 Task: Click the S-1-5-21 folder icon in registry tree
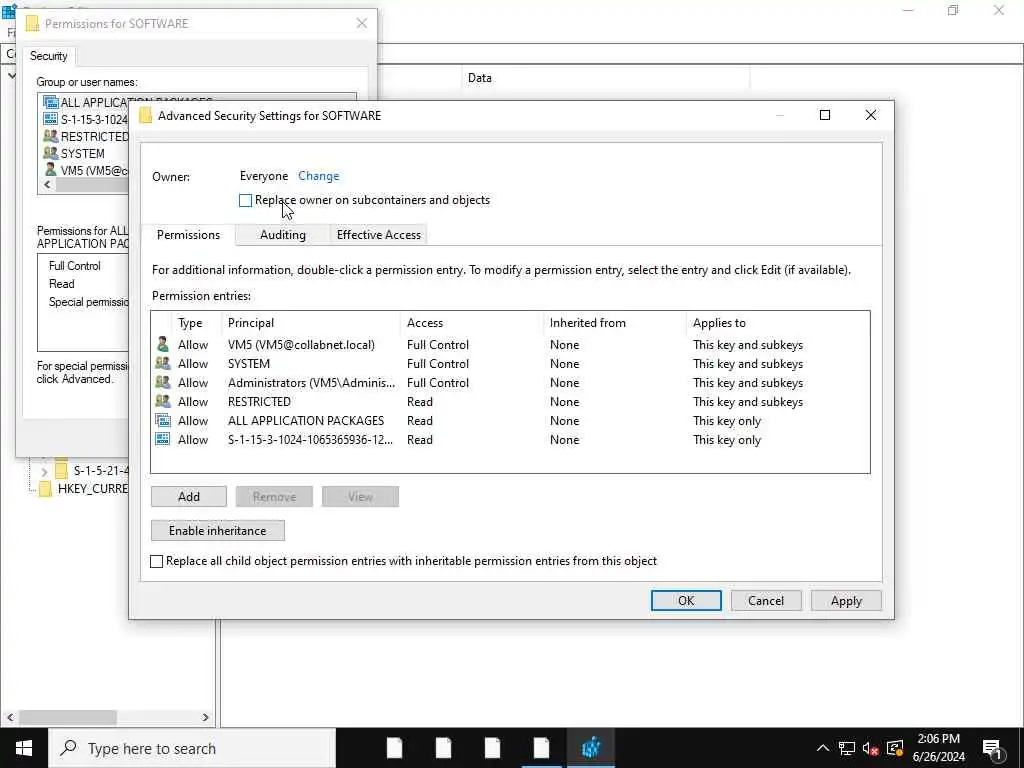(61, 470)
